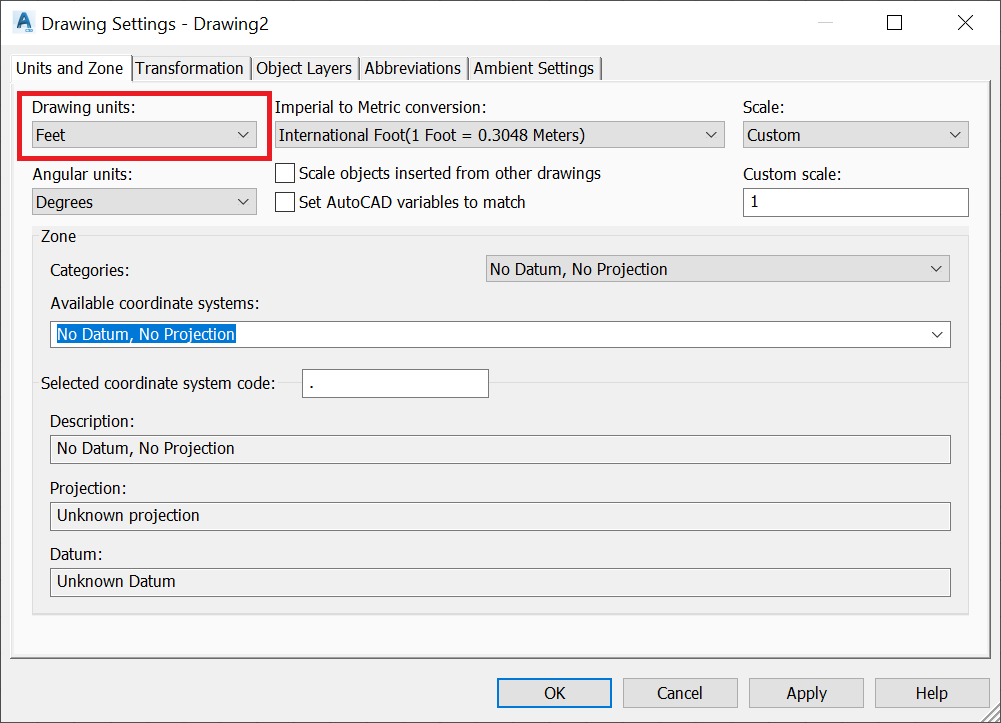Switch to the Transformation tab
The image size is (1001, 723).
coord(189,68)
